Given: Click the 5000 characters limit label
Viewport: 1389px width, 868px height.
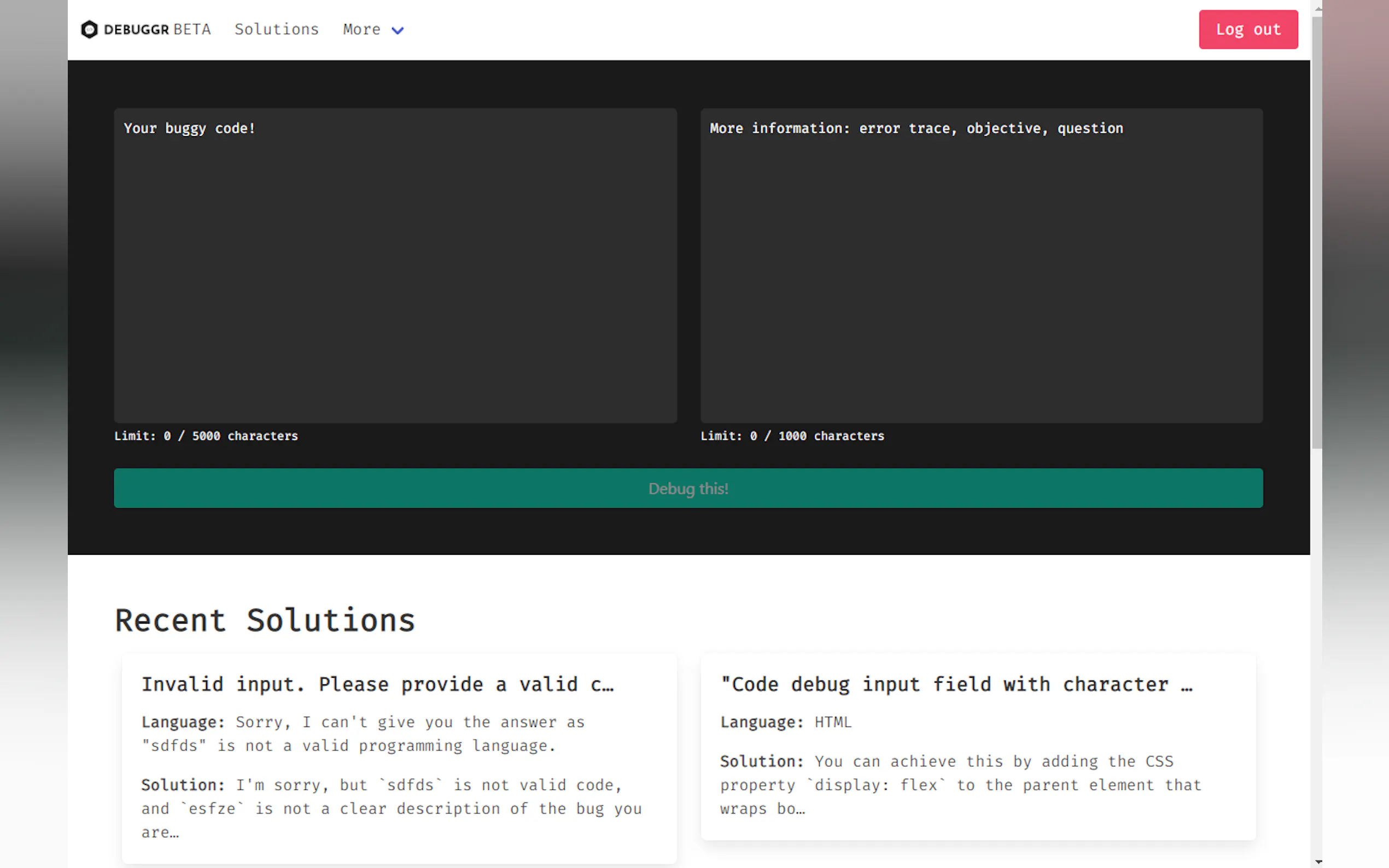Looking at the screenshot, I should coord(206,436).
